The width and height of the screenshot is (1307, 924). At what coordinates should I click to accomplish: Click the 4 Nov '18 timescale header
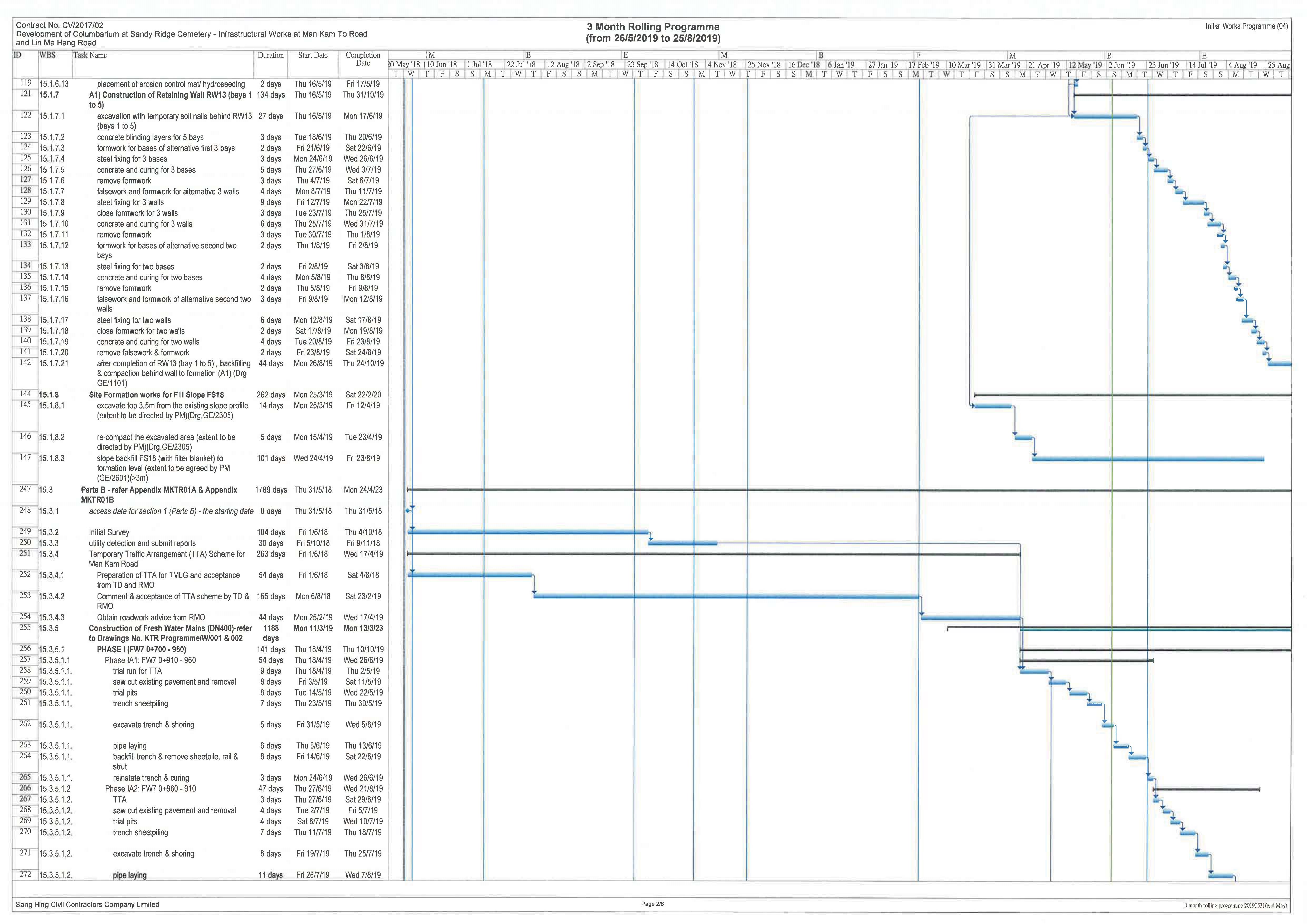[722, 65]
